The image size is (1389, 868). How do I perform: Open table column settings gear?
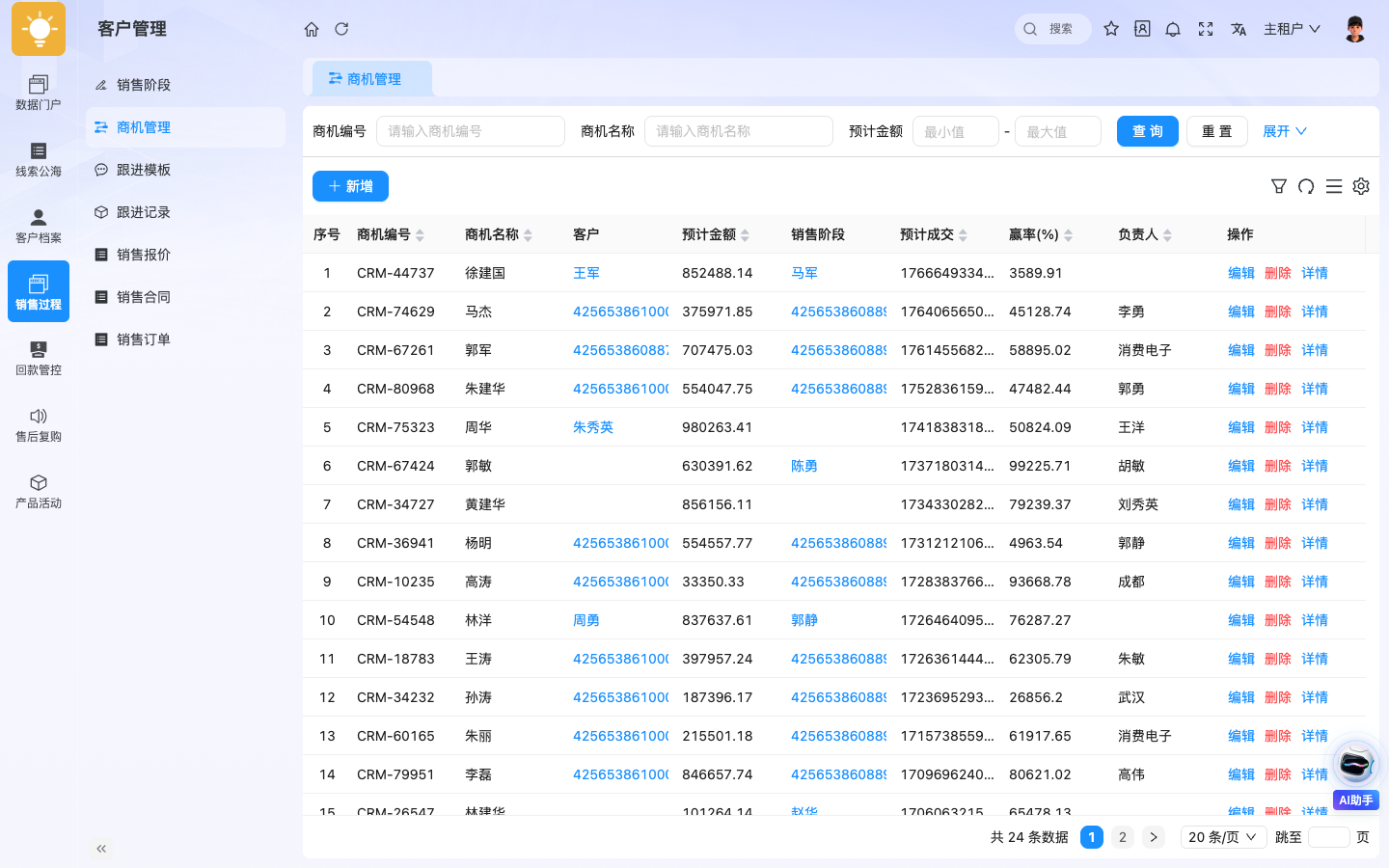1361,186
